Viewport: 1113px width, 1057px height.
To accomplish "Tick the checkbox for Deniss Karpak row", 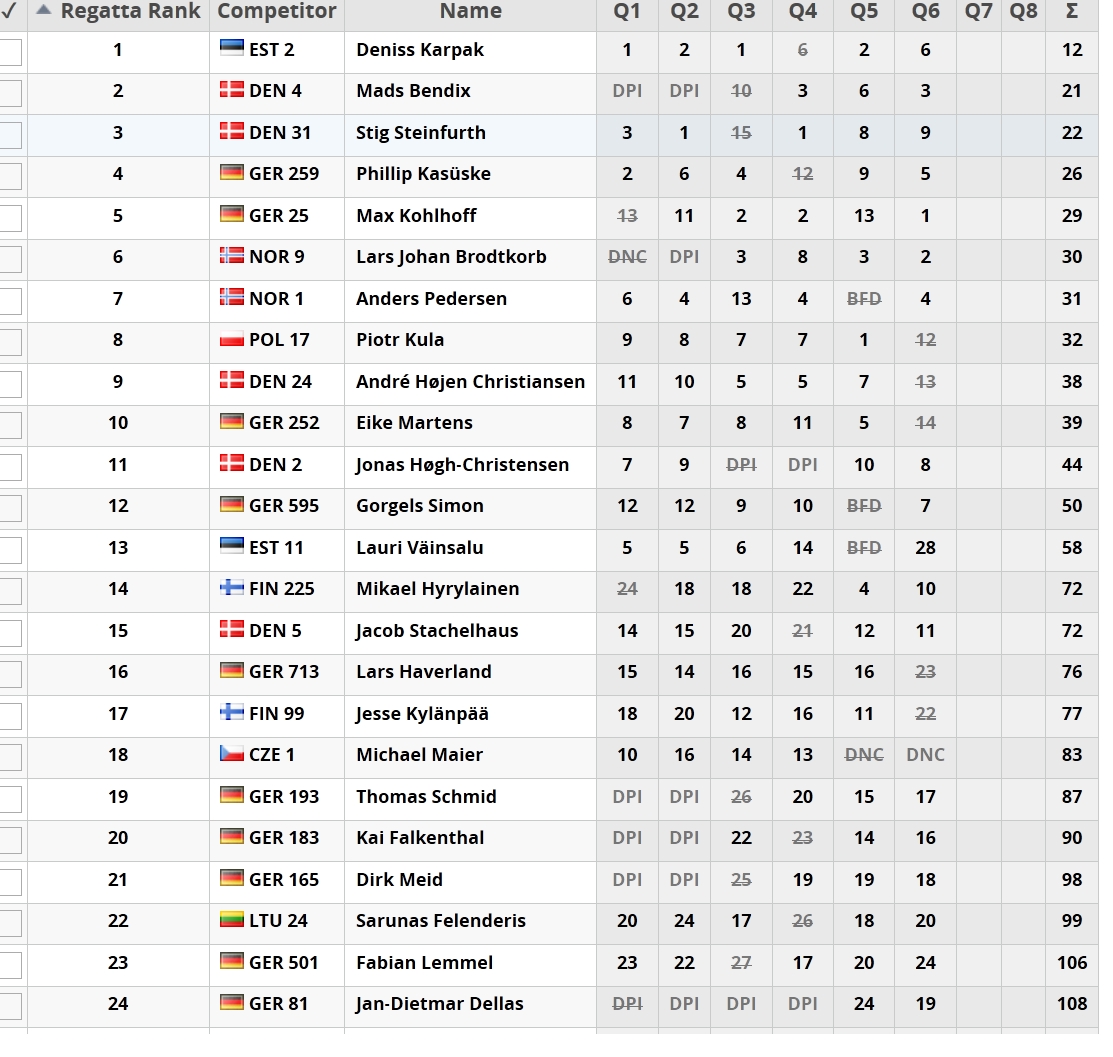I will point(10,52).
